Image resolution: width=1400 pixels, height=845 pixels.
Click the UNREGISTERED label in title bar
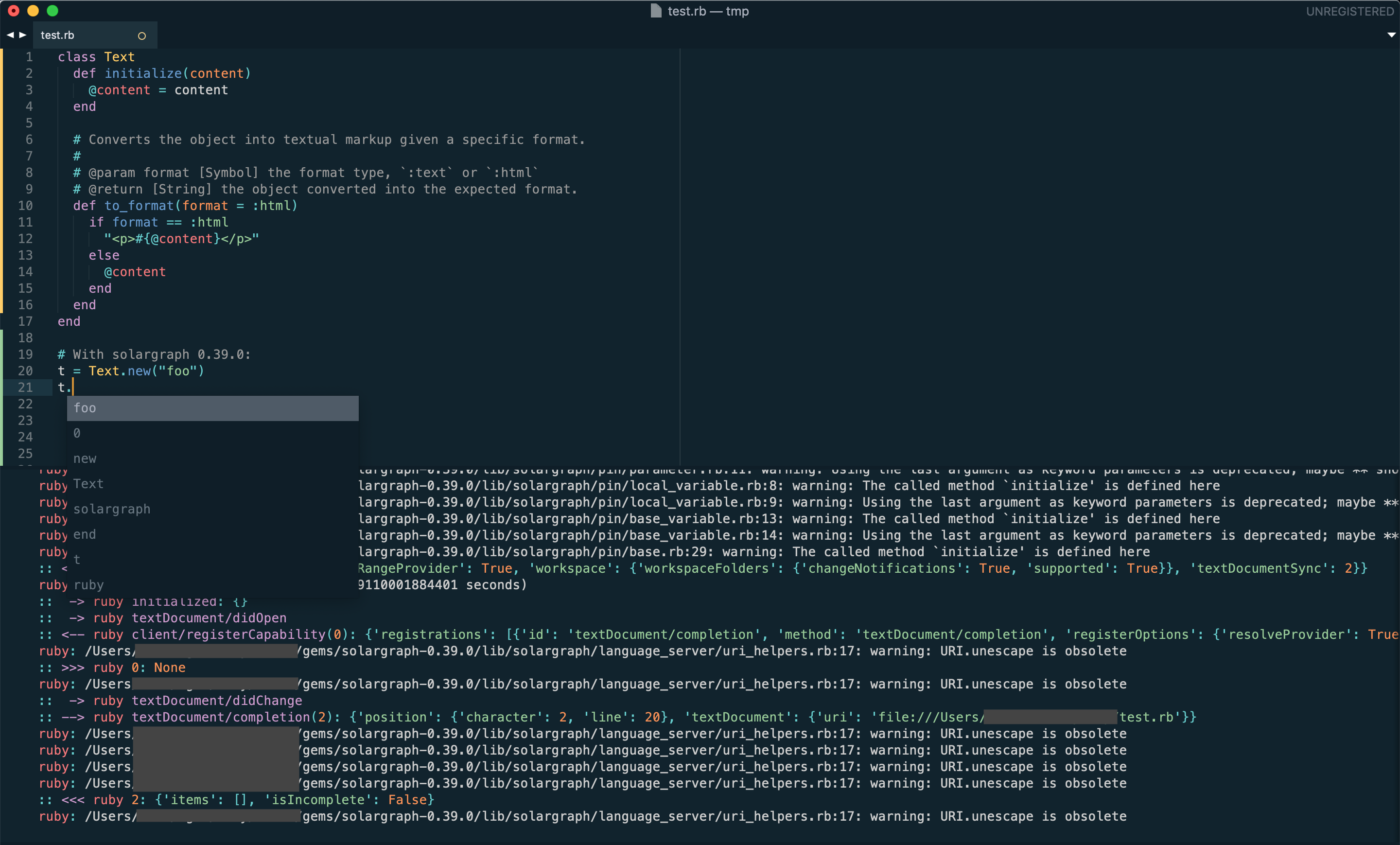[x=1349, y=11]
